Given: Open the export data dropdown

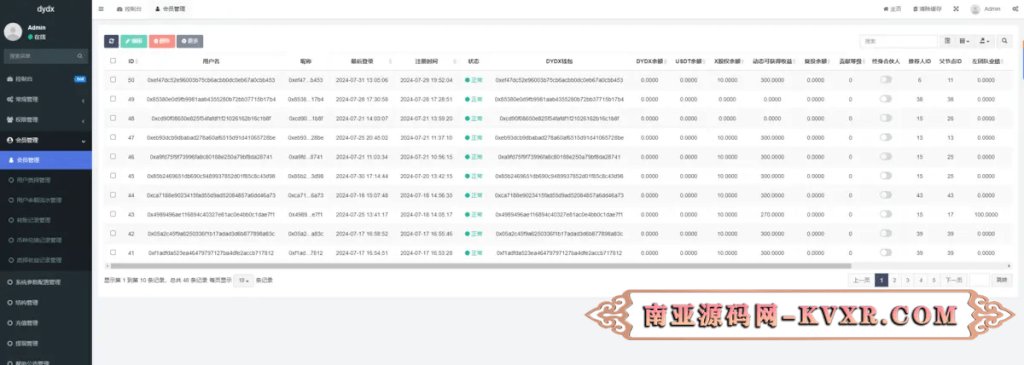Looking at the screenshot, I should point(985,41).
